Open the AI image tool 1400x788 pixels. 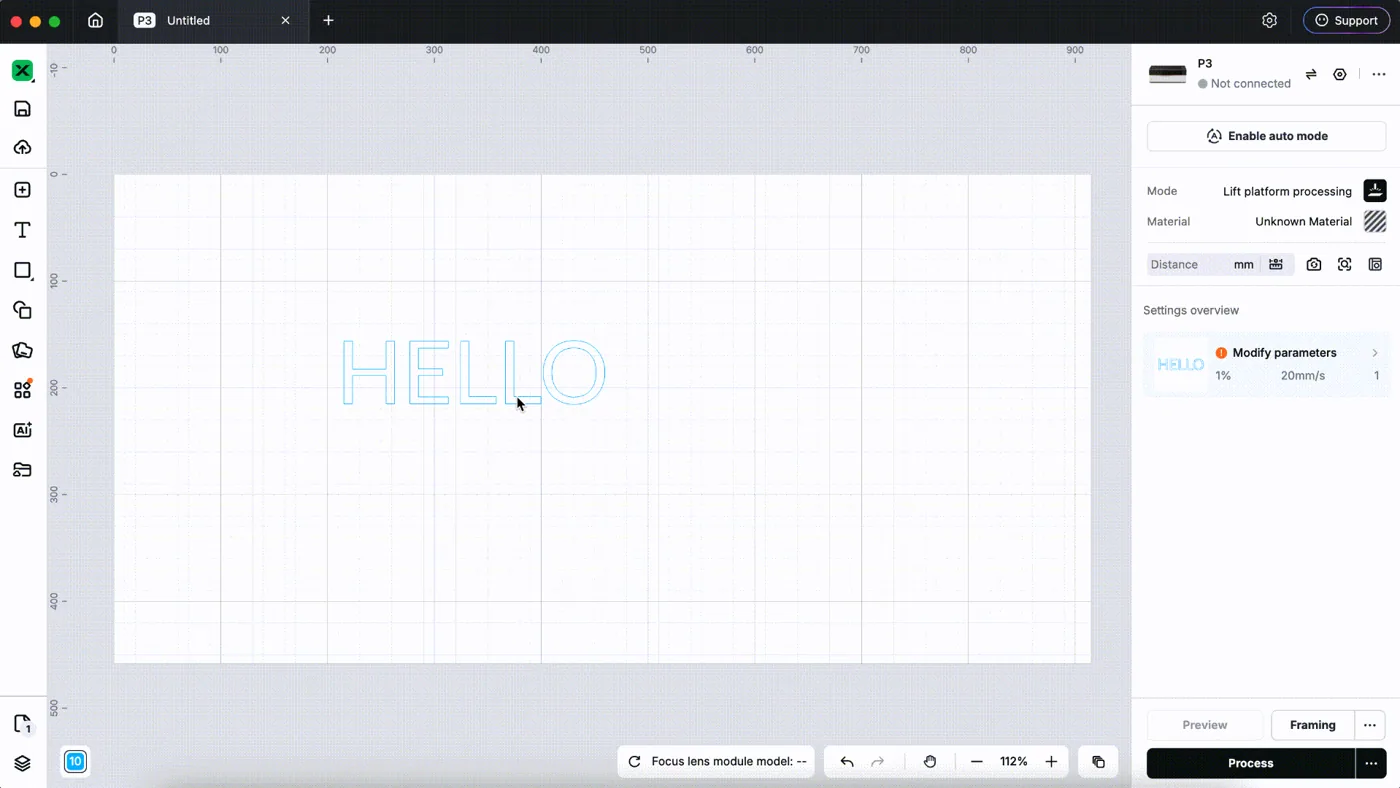(22, 430)
